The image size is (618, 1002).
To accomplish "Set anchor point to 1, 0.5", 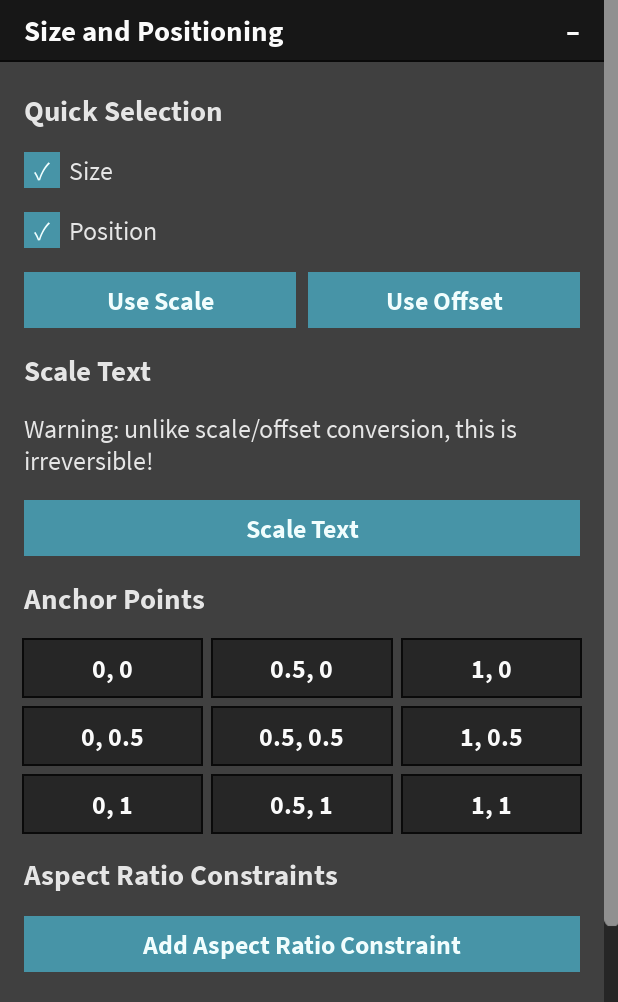I will 491,737.
